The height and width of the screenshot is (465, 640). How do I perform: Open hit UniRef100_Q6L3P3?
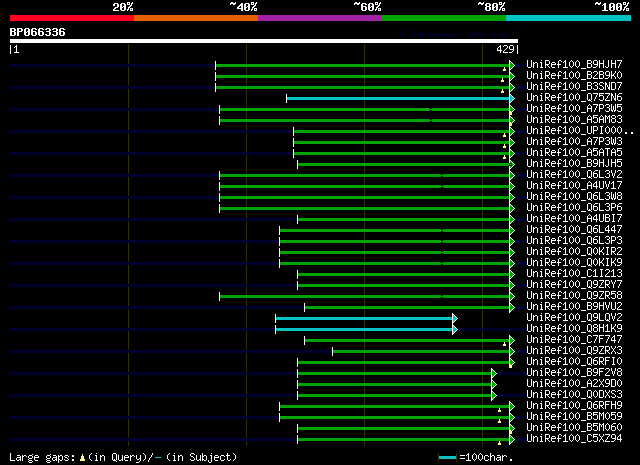[574, 241]
